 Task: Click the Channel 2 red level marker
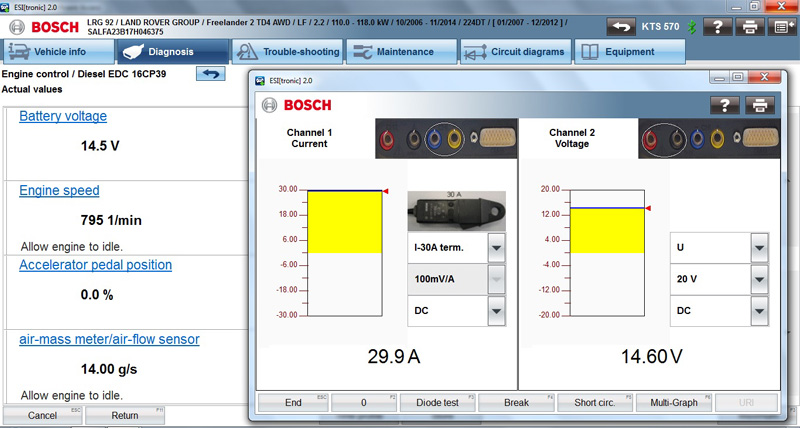pyautogui.click(x=648, y=208)
